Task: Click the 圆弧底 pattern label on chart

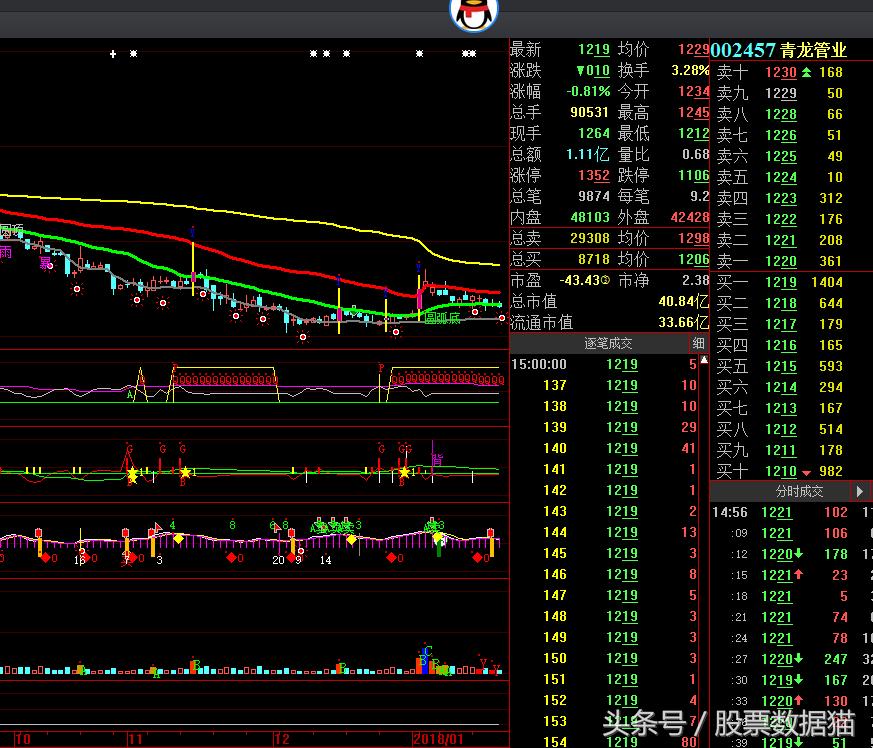Action: [x=443, y=318]
